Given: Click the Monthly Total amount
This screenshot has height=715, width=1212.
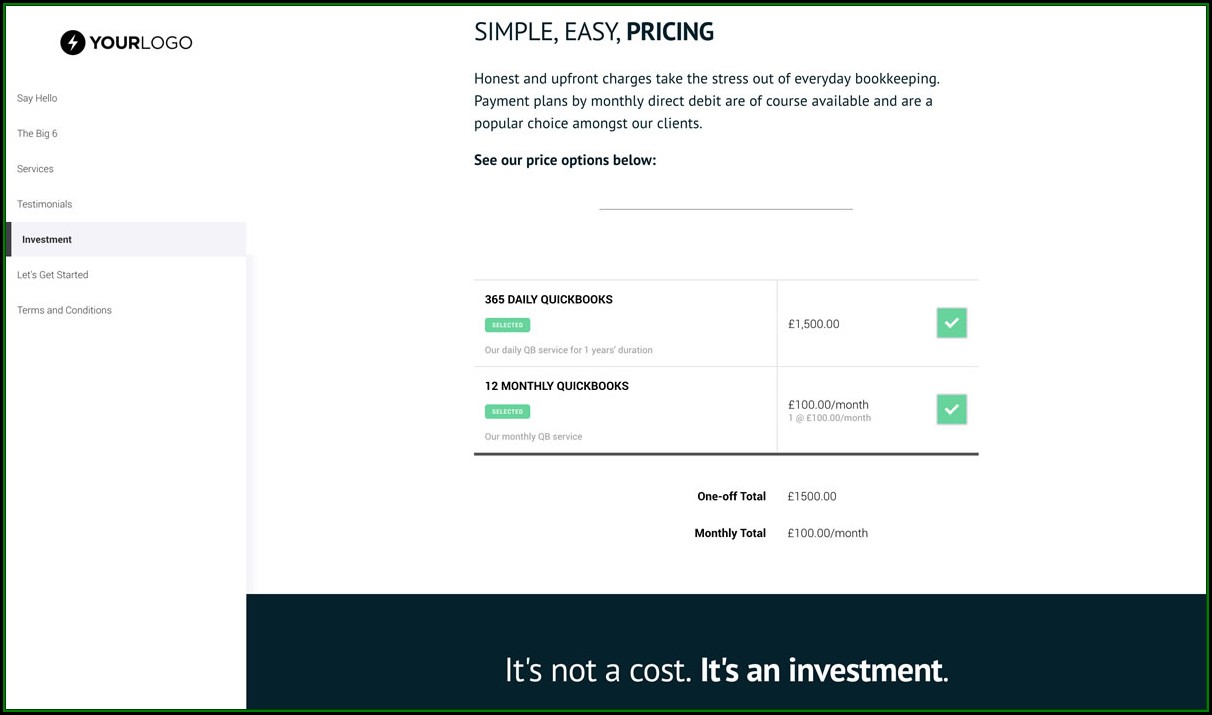Looking at the screenshot, I should pos(828,533).
